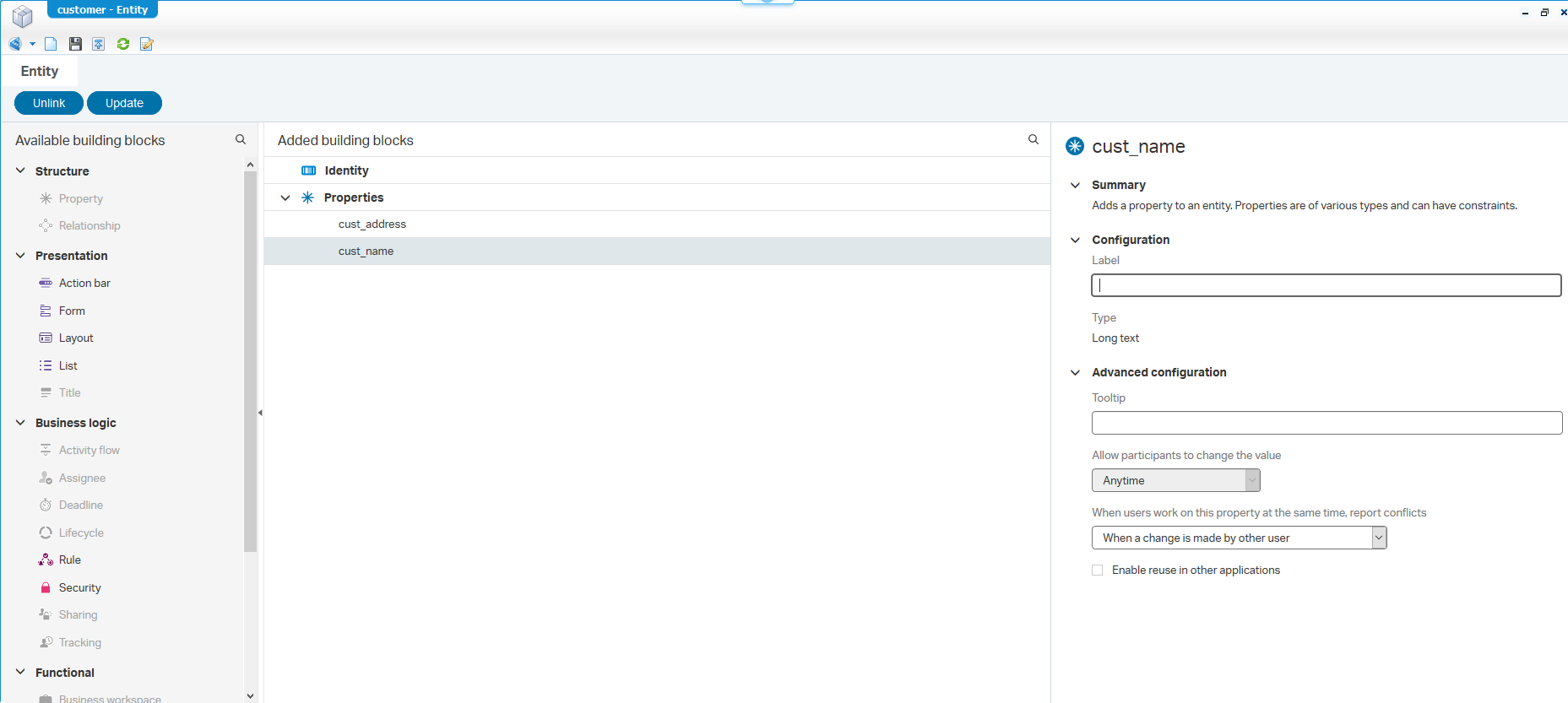
Task: Collapse the Advanced configuration section chevron
Action: coord(1075,372)
